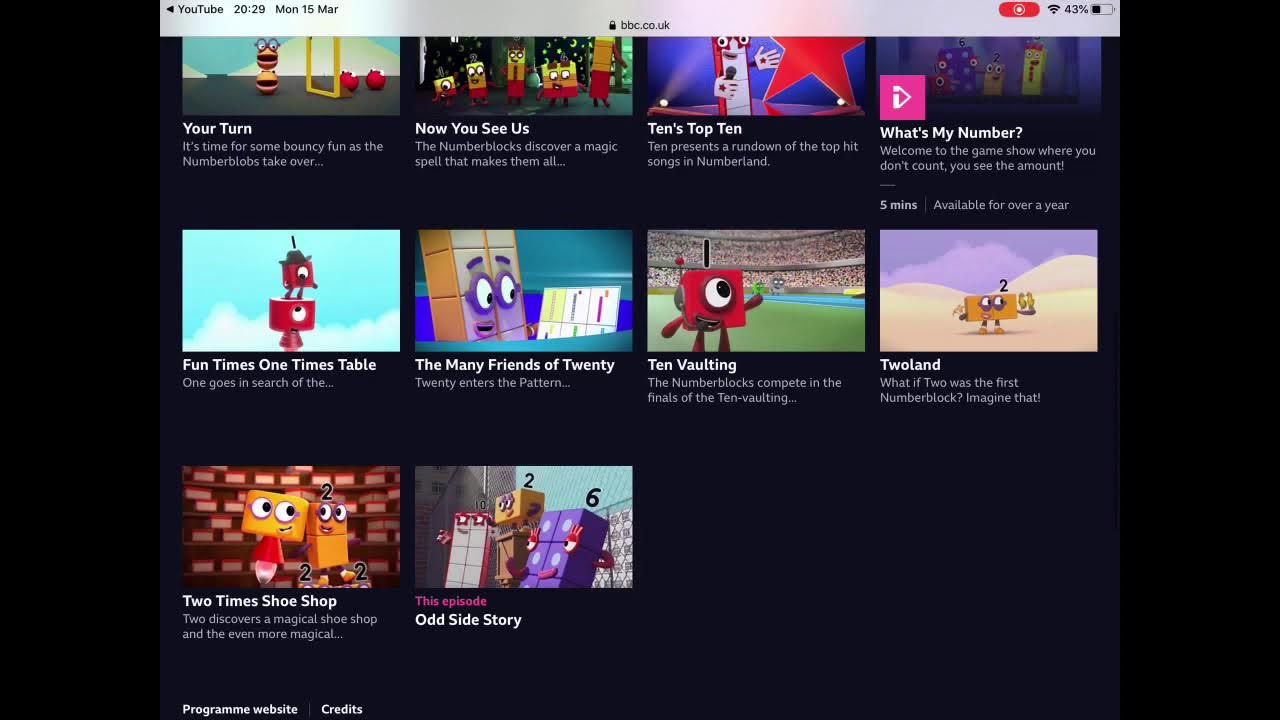Open the Credits link
Screen dimensions: 1280x720
coord(342,709)
